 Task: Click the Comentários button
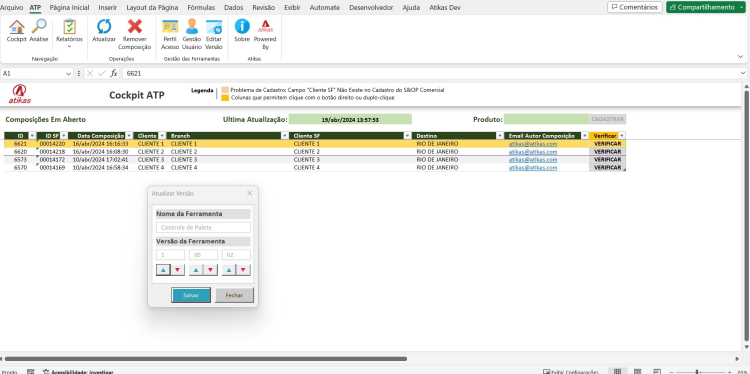point(635,7)
